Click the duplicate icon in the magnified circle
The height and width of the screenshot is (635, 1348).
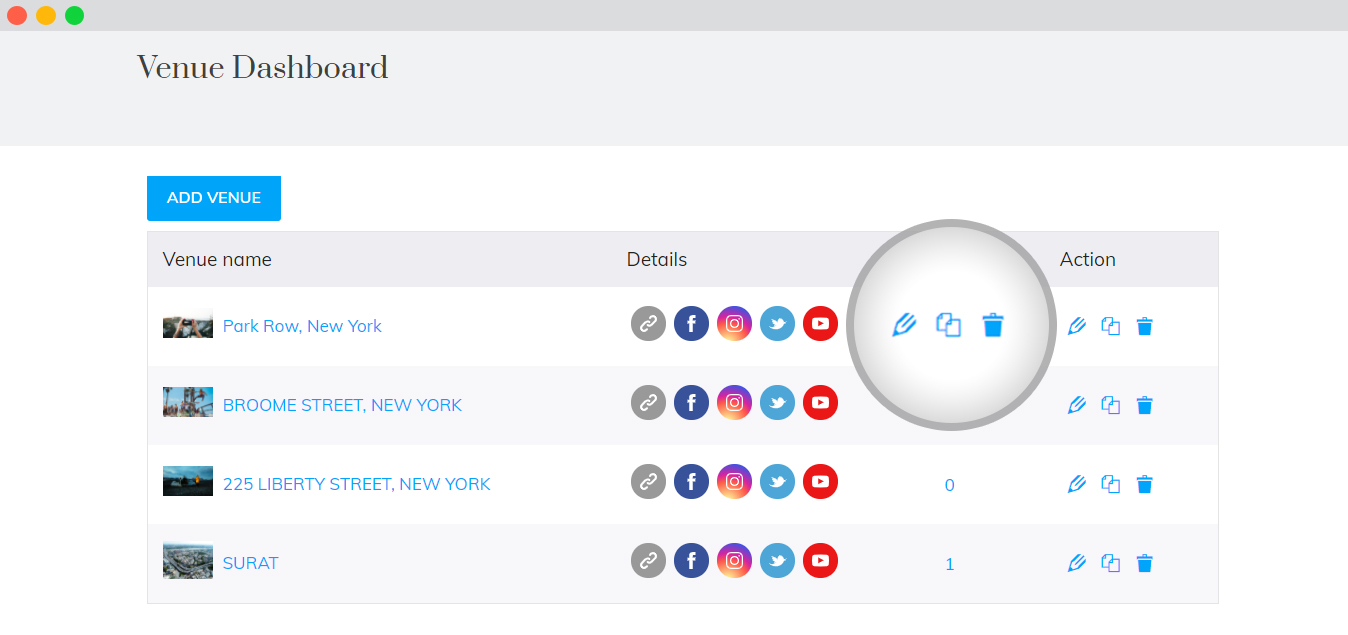point(948,325)
